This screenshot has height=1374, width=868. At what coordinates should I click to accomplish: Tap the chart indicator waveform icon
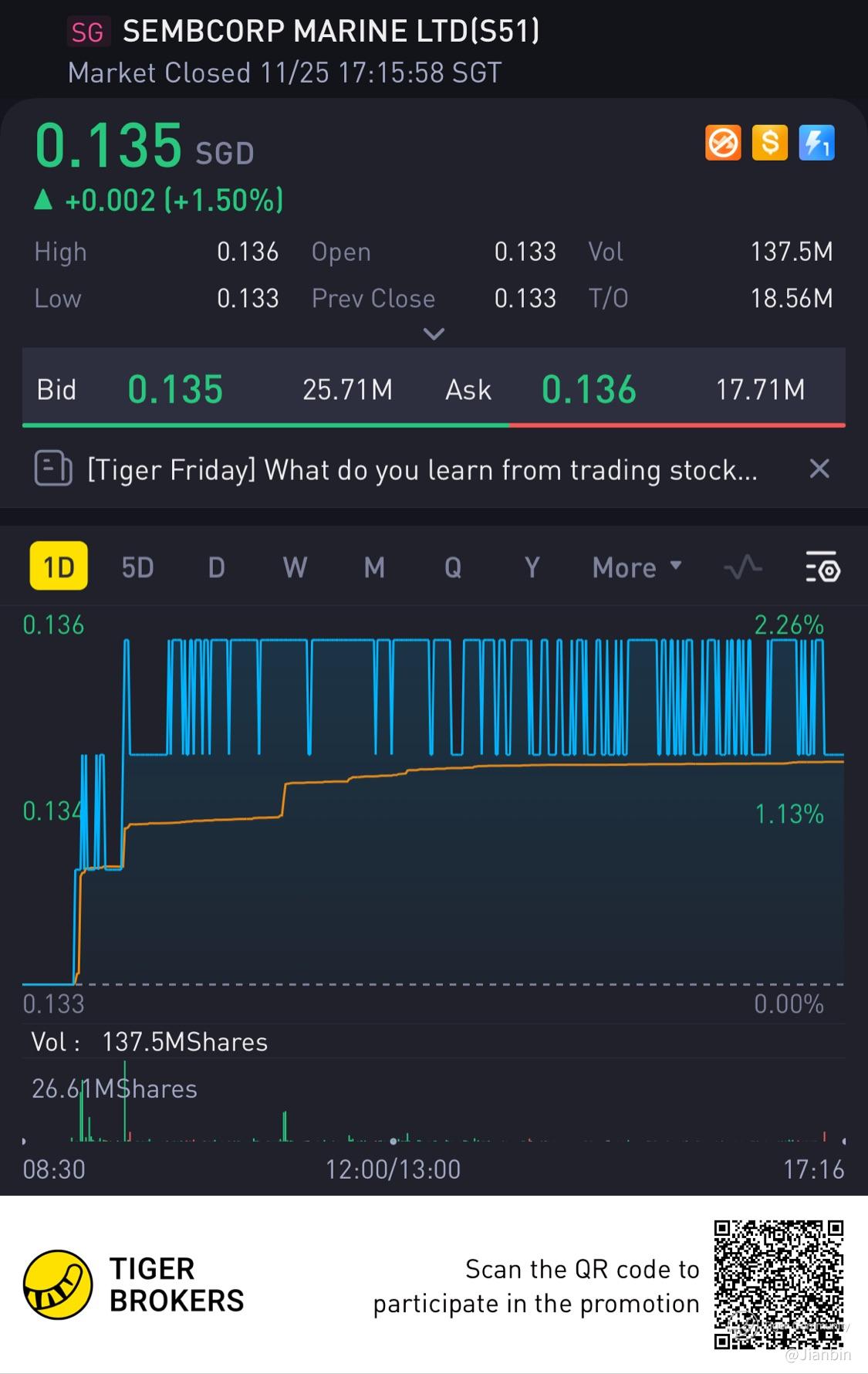[743, 567]
